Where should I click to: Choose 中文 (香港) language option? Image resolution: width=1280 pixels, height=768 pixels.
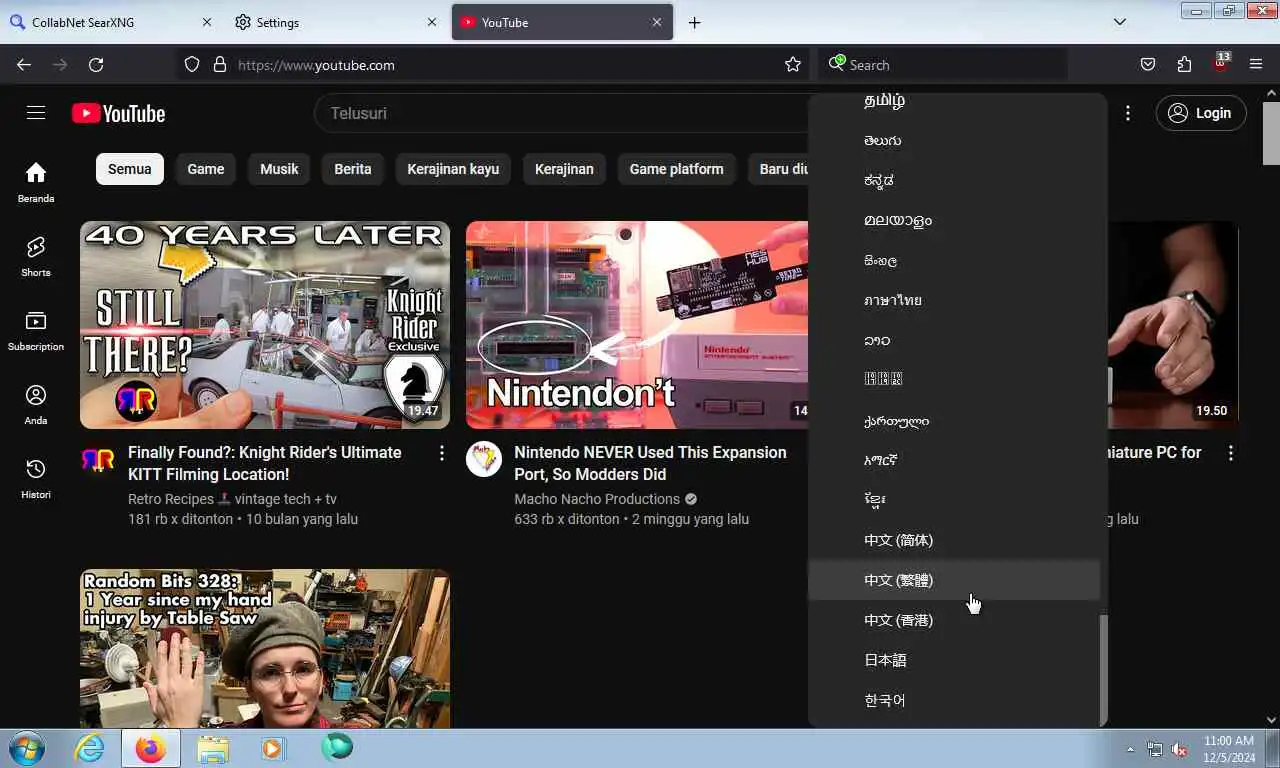pyautogui.click(x=954, y=620)
